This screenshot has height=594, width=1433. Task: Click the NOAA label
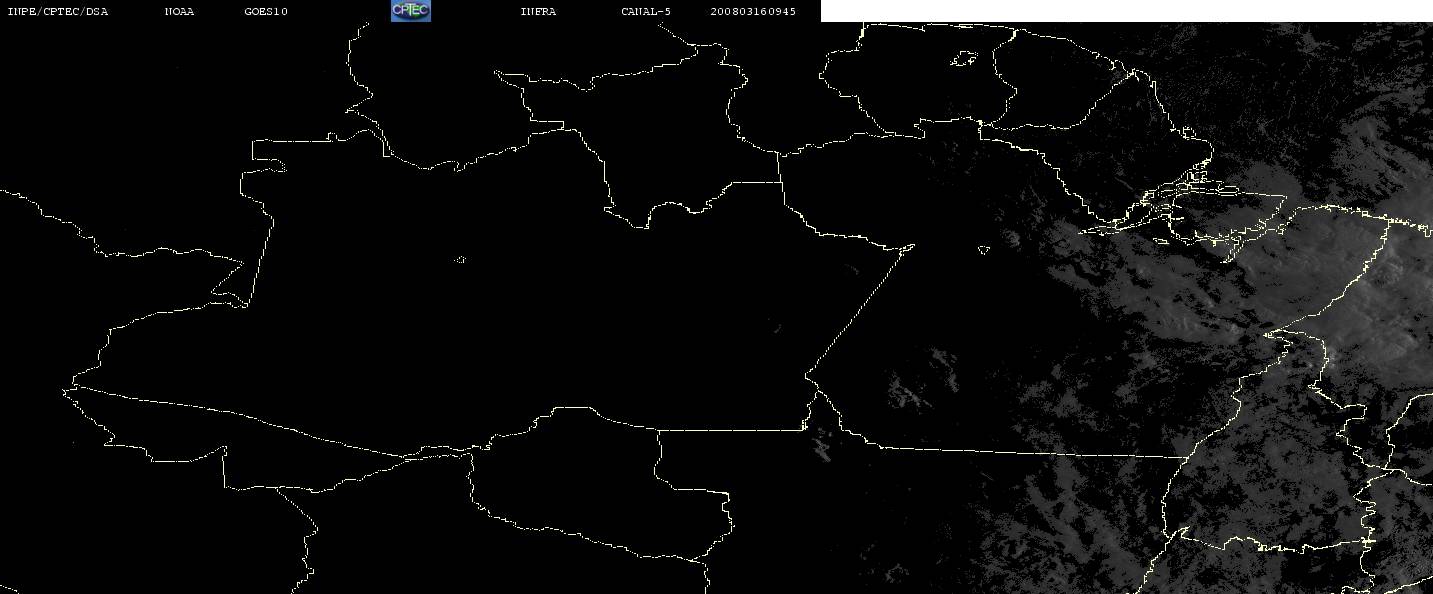180,12
